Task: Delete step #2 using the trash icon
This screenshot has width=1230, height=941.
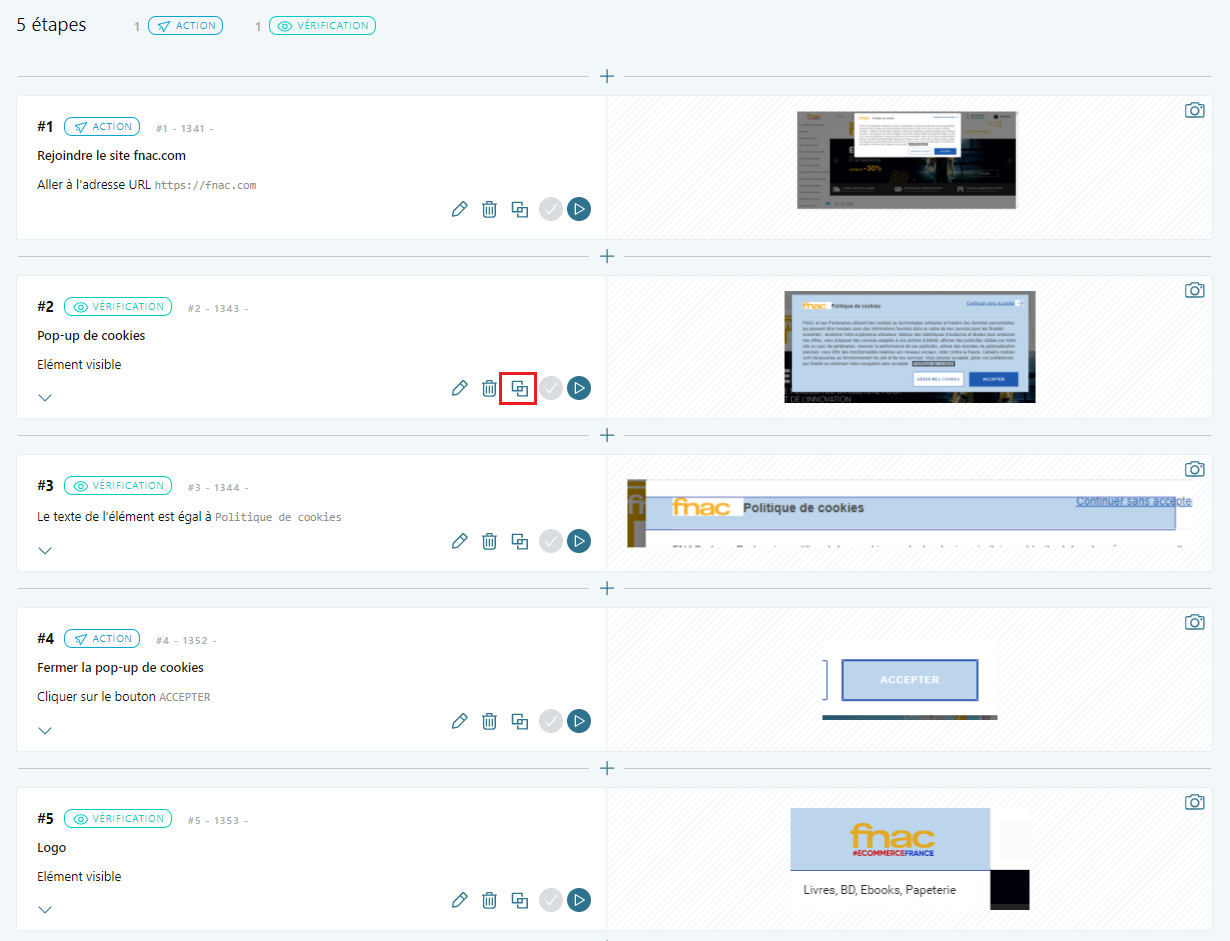Action: [489, 388]
